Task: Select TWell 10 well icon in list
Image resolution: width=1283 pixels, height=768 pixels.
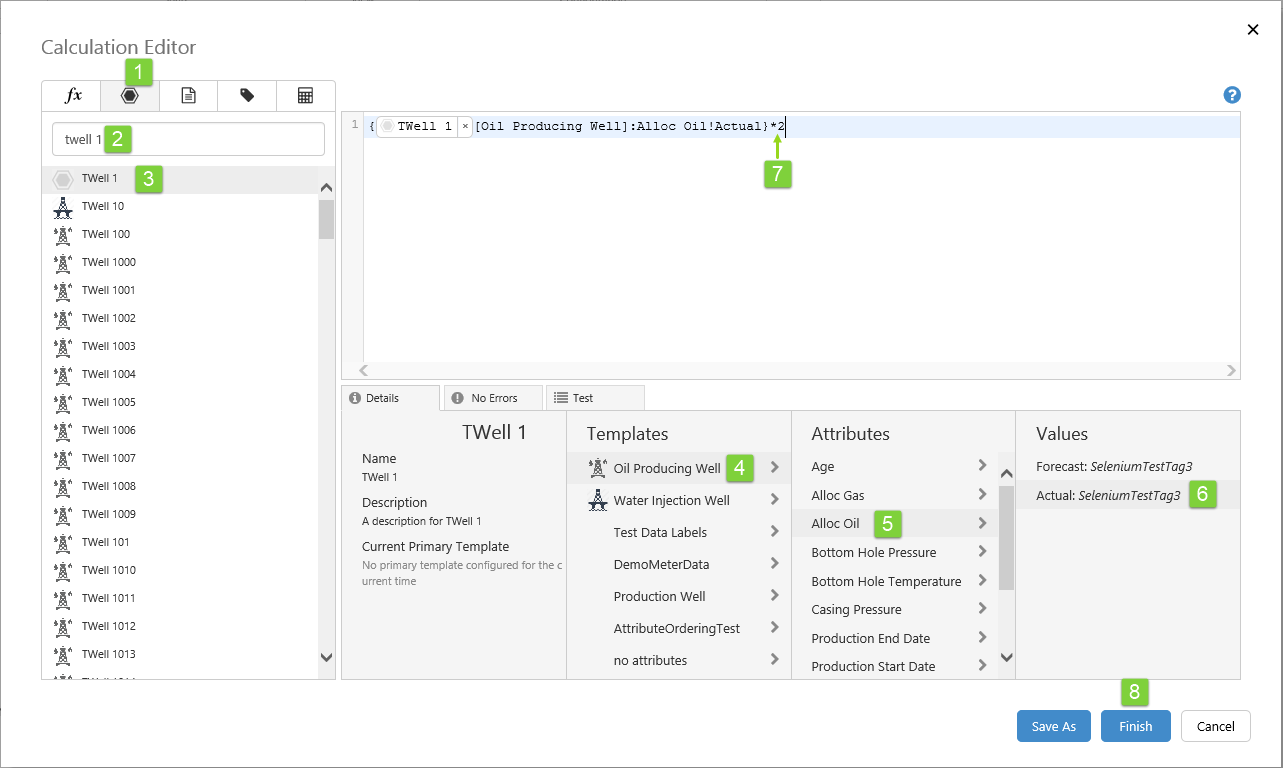Action: point(62,207)
